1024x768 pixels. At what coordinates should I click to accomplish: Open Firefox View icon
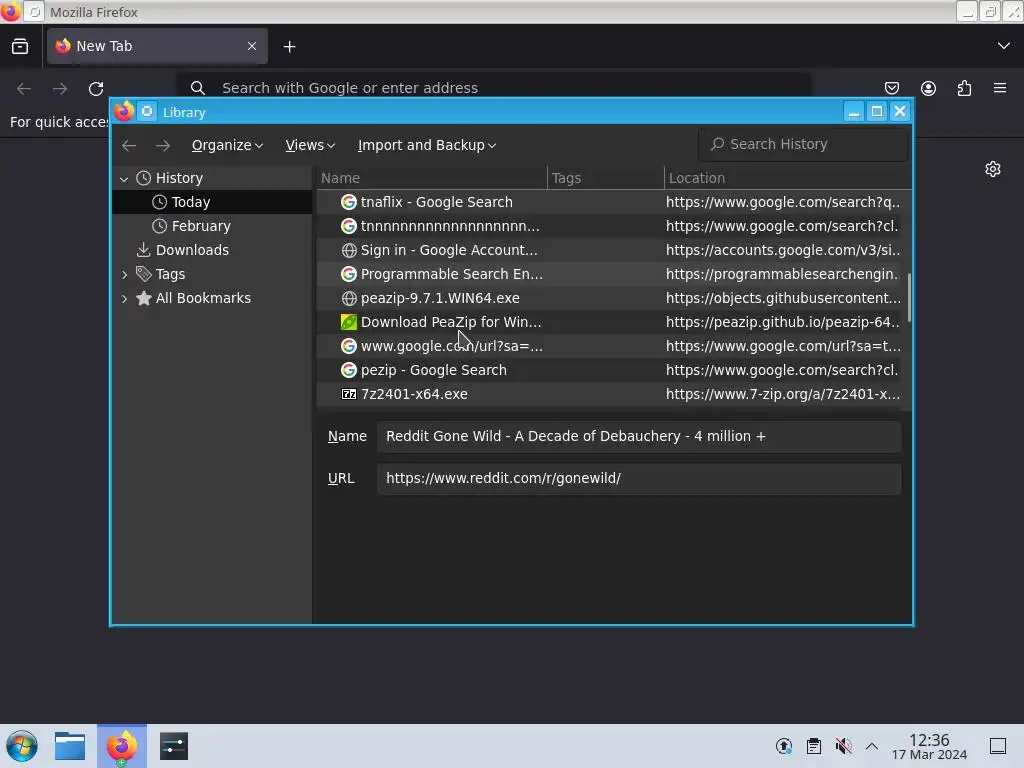pos(20,46)
